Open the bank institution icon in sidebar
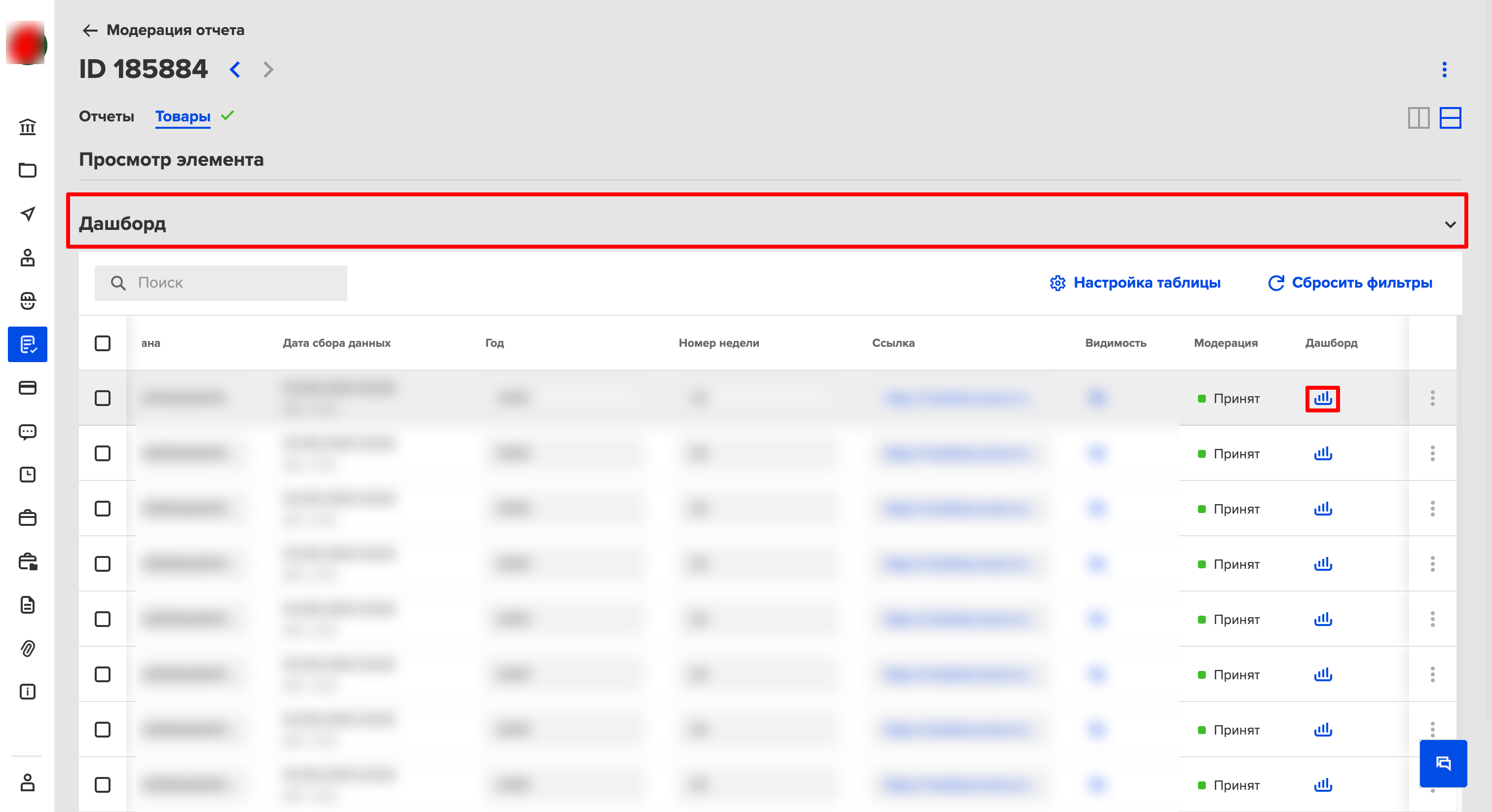Viewport: 1492px width, 812px height. click(27, 127)
